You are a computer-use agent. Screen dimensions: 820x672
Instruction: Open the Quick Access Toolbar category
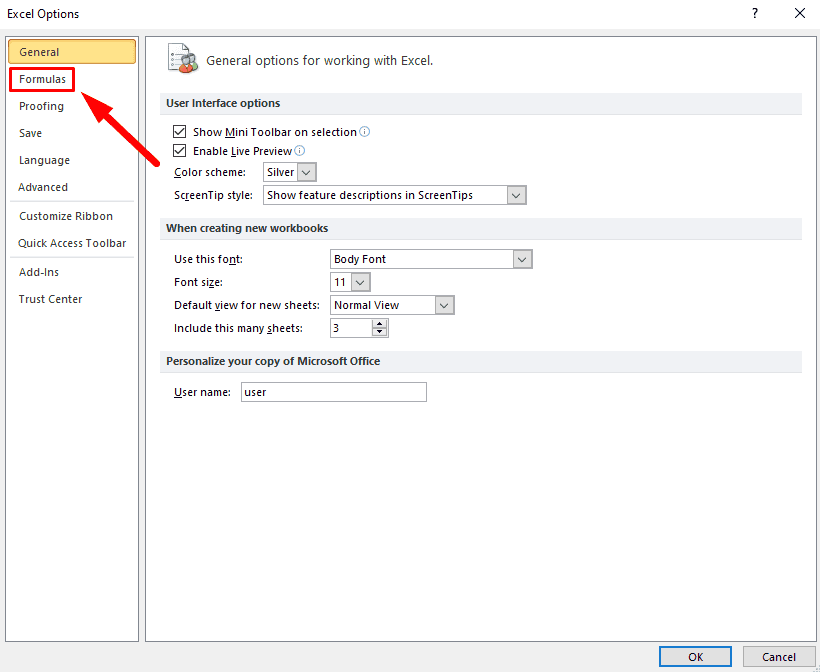point(72,243)
